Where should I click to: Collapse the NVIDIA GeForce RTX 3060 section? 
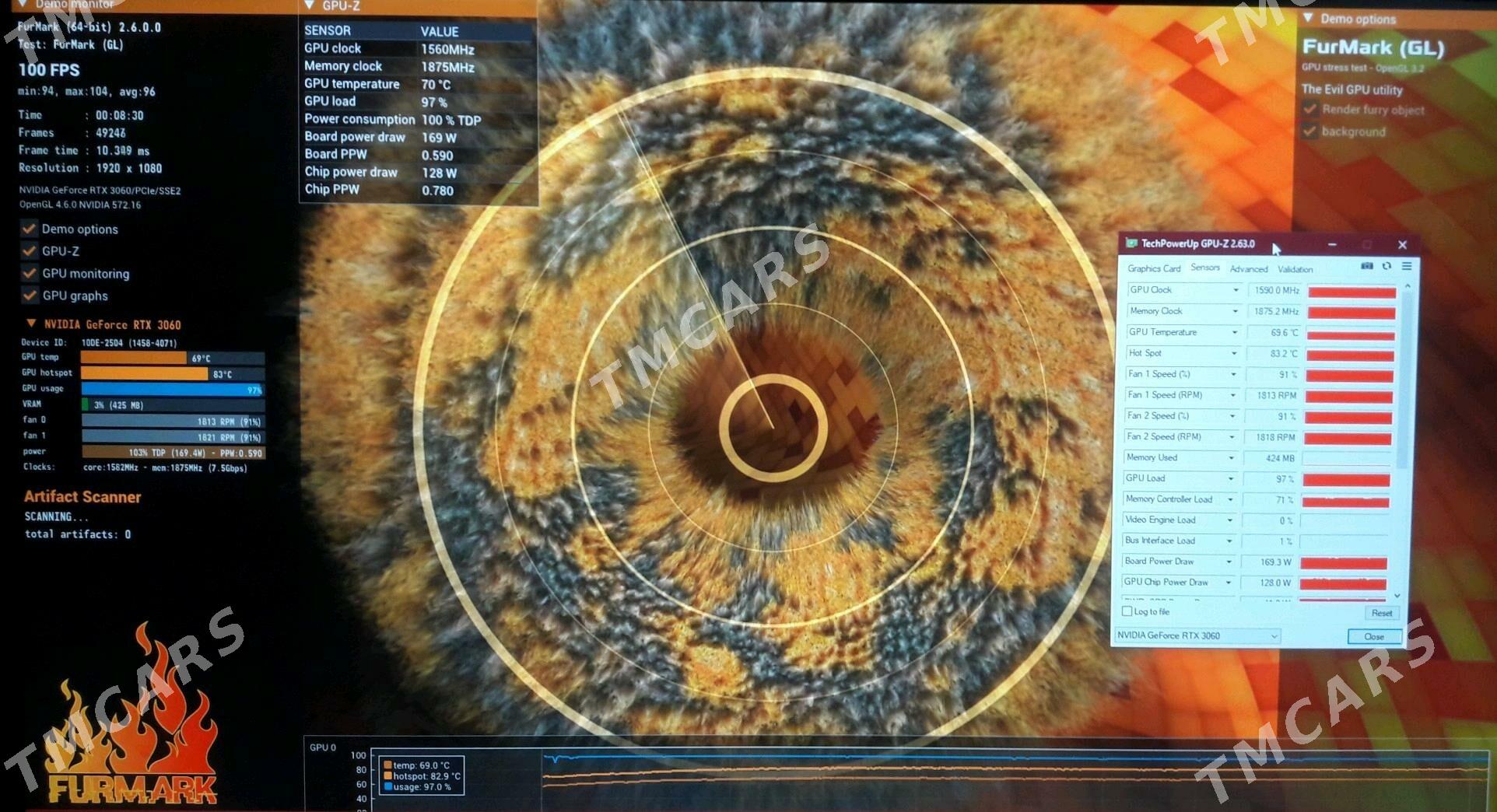click(31, 324)
